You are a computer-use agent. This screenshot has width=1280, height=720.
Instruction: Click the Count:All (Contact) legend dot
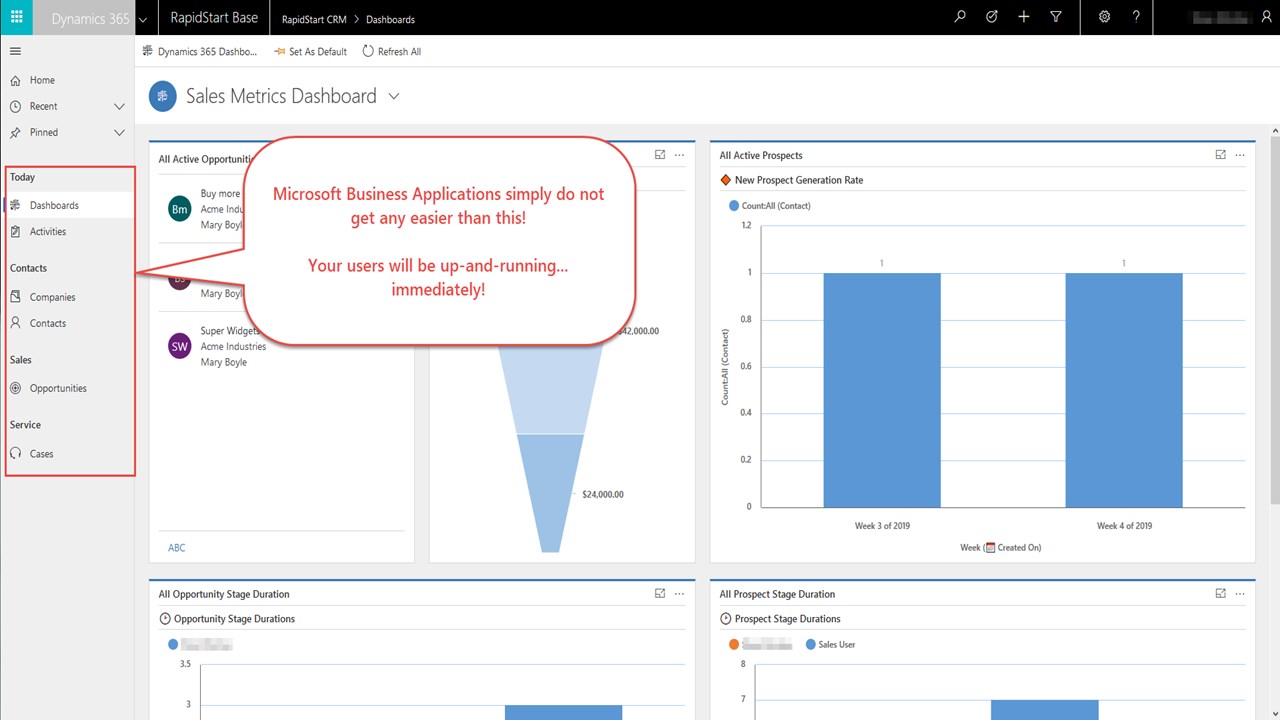coord(734,206)
